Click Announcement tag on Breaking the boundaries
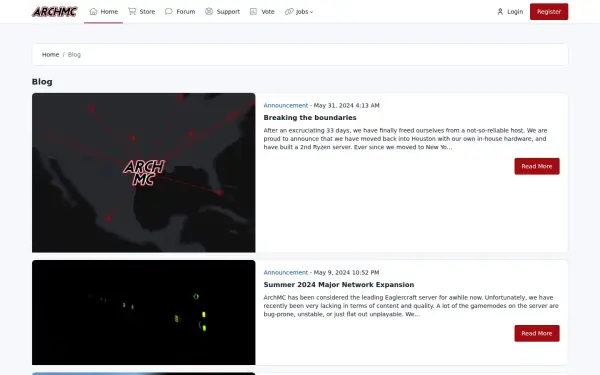This screenshot has height=375, width=600. 285,105
